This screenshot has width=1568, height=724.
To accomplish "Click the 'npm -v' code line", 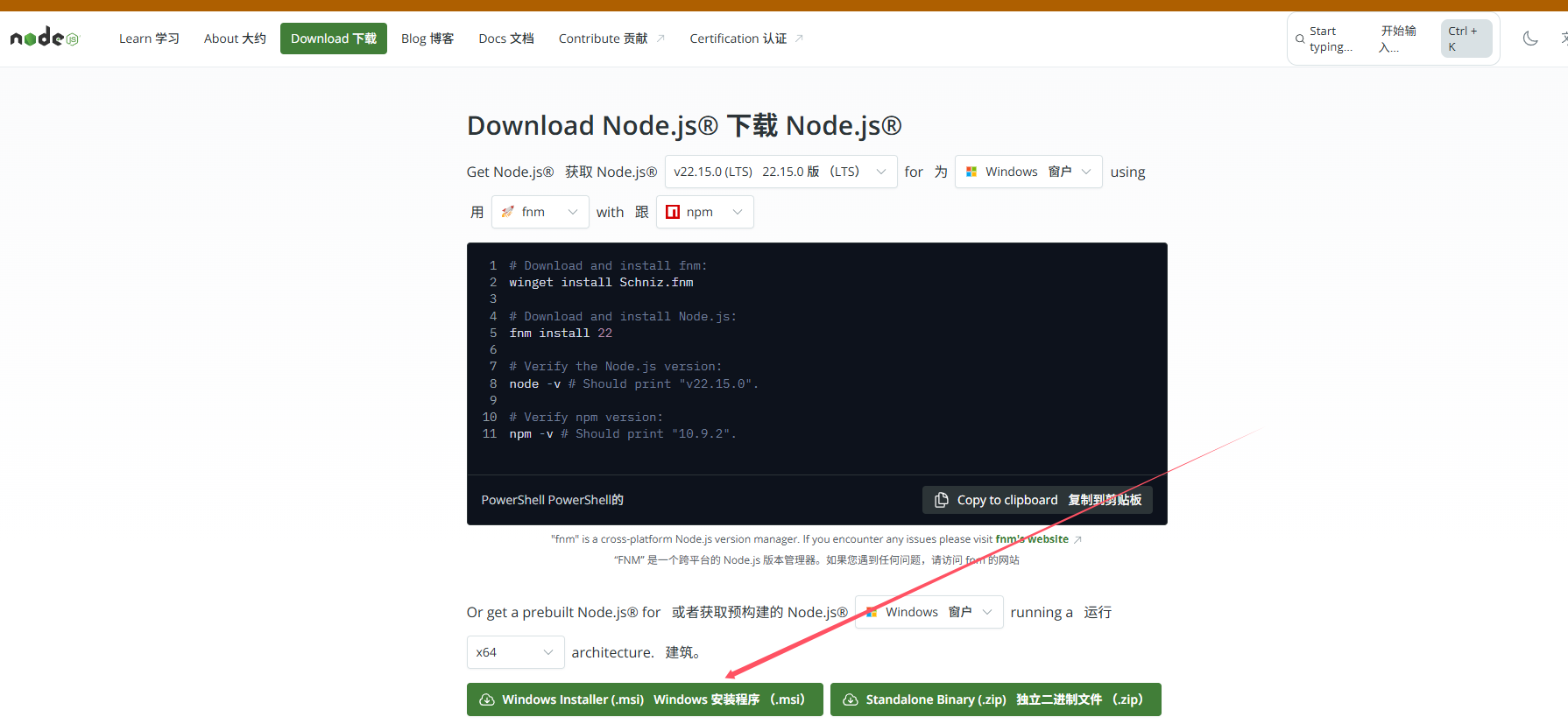I will 622,433.
